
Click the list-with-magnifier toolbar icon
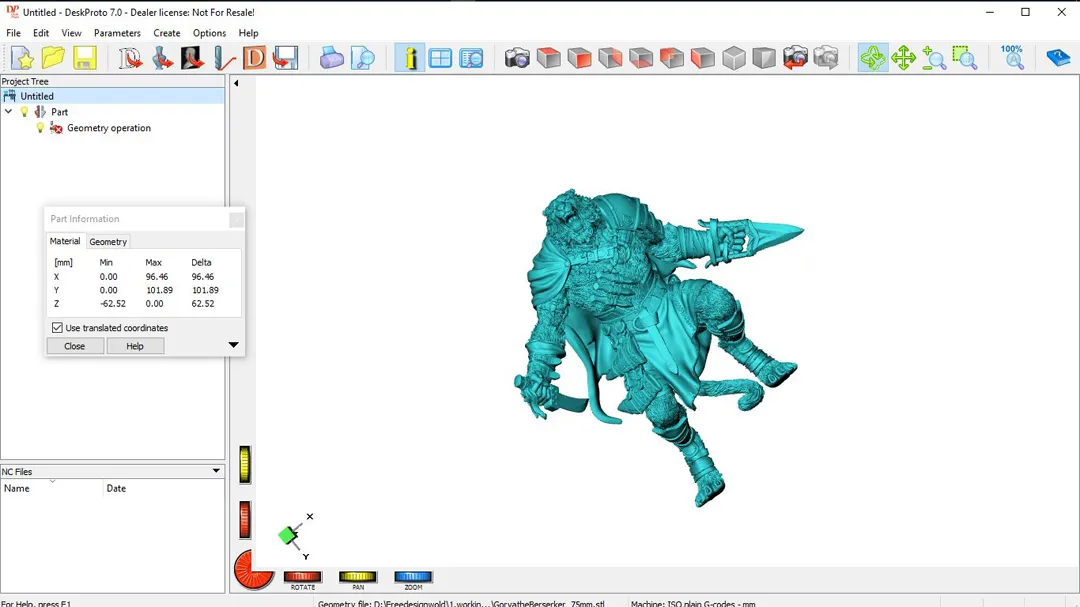click(471, 58)
